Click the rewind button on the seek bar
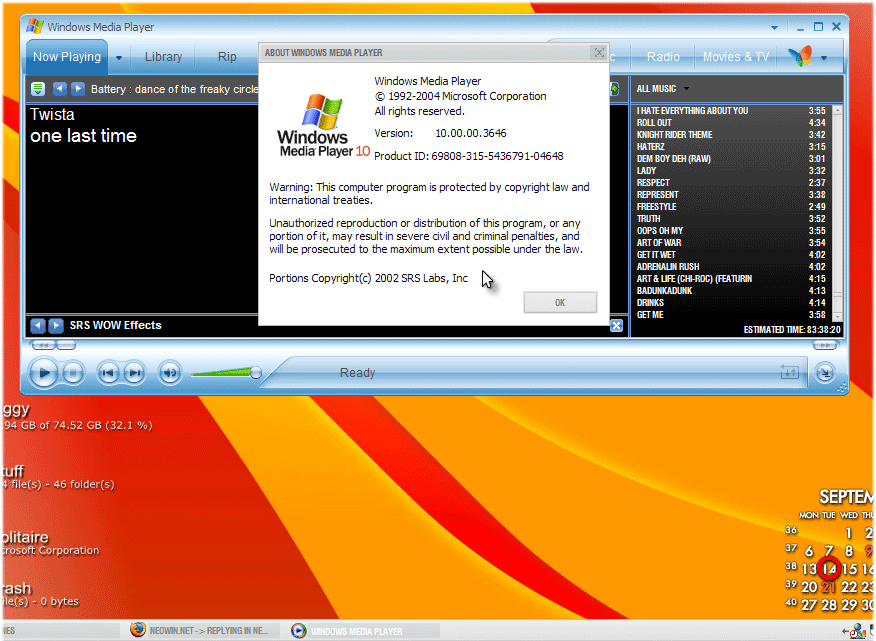This screenshot has height=641, width=876. point(44,345)
